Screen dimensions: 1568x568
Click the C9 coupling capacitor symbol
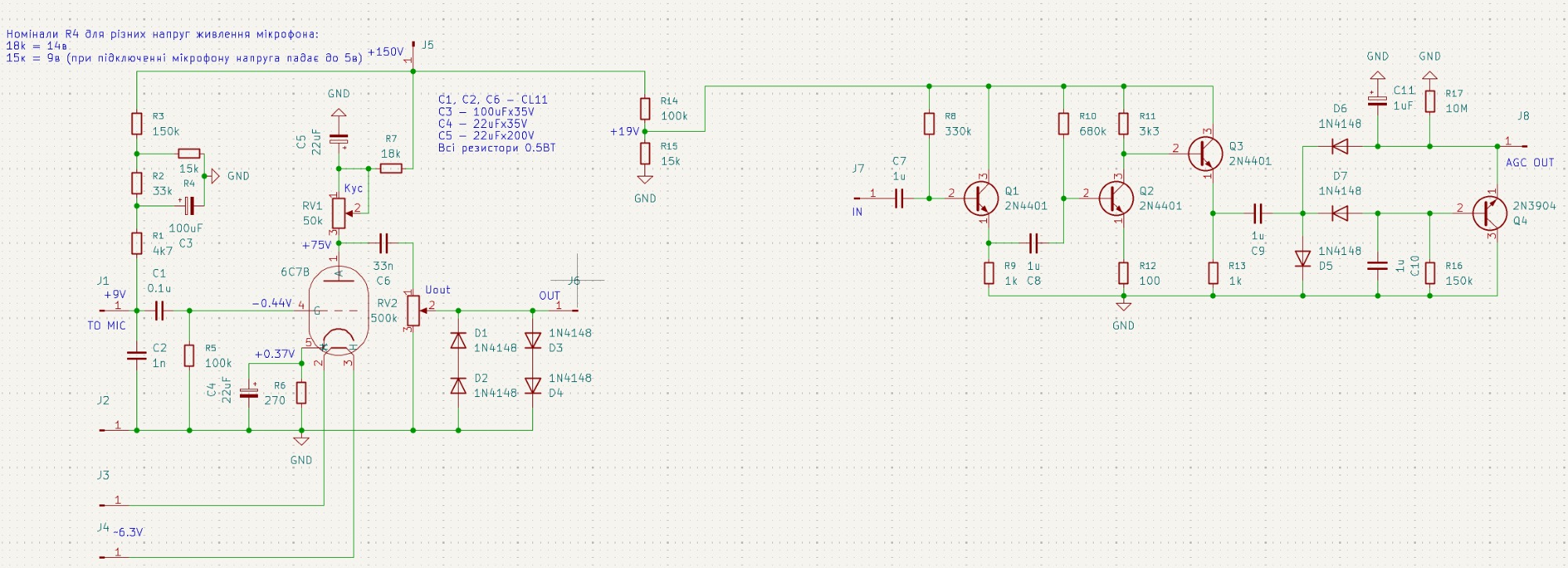1258,213
